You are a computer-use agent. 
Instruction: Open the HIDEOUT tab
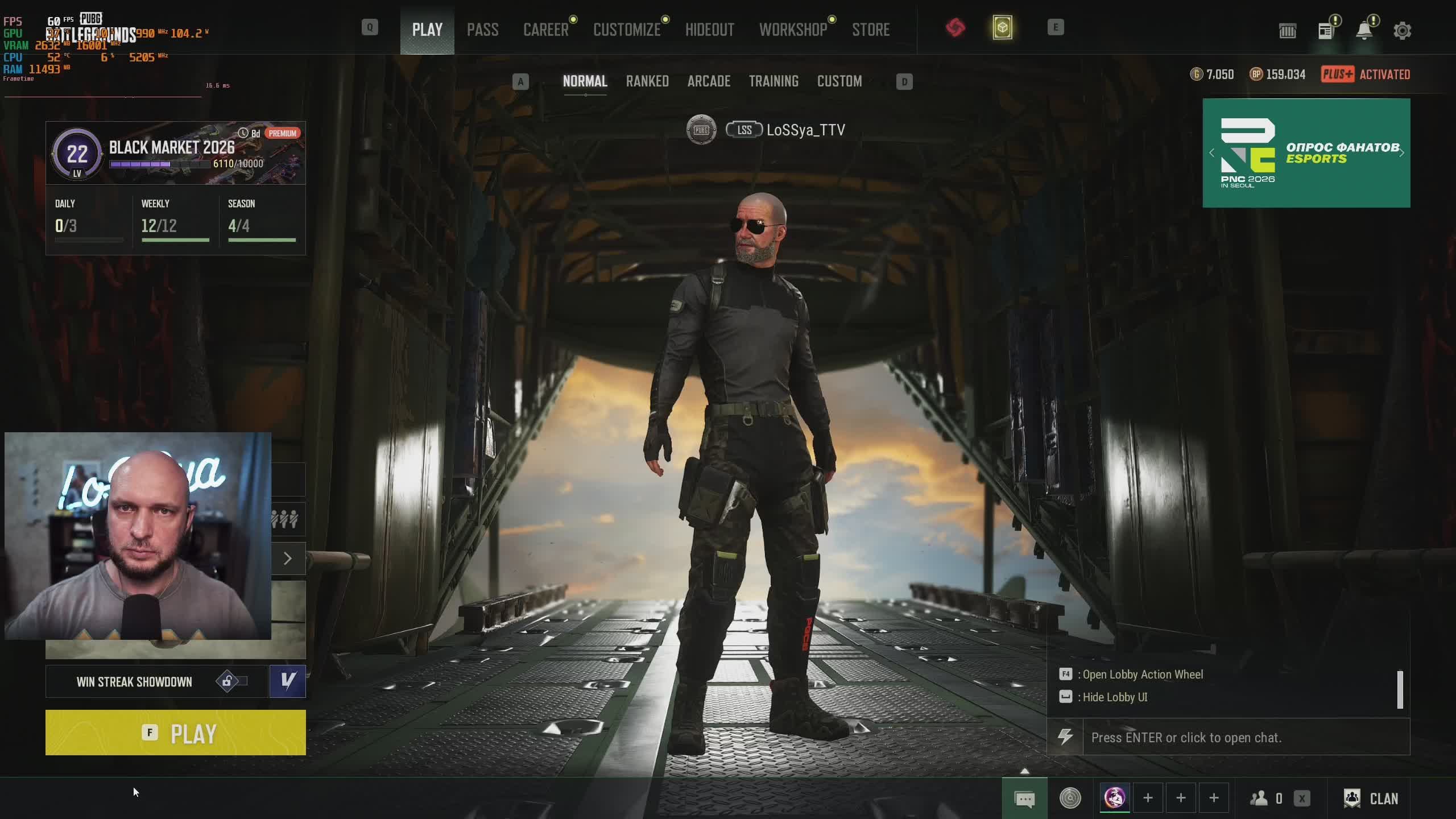pyautogui.click(x=710, y=30)
